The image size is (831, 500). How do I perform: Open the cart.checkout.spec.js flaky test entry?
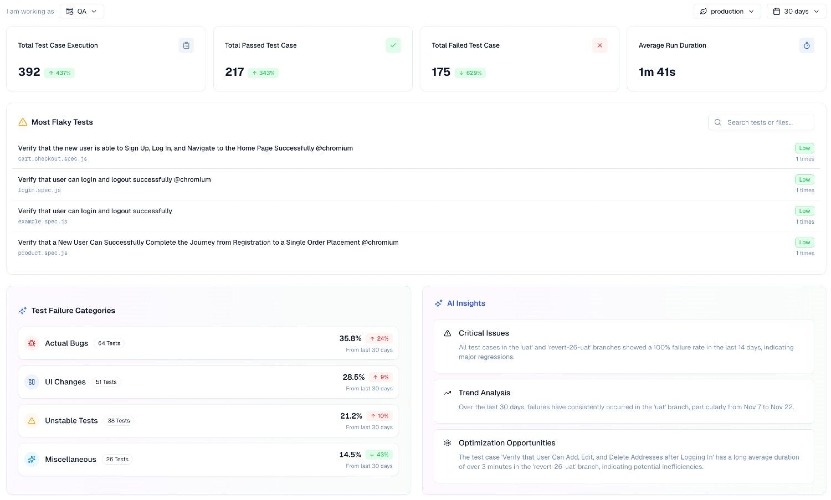(185, 152)
